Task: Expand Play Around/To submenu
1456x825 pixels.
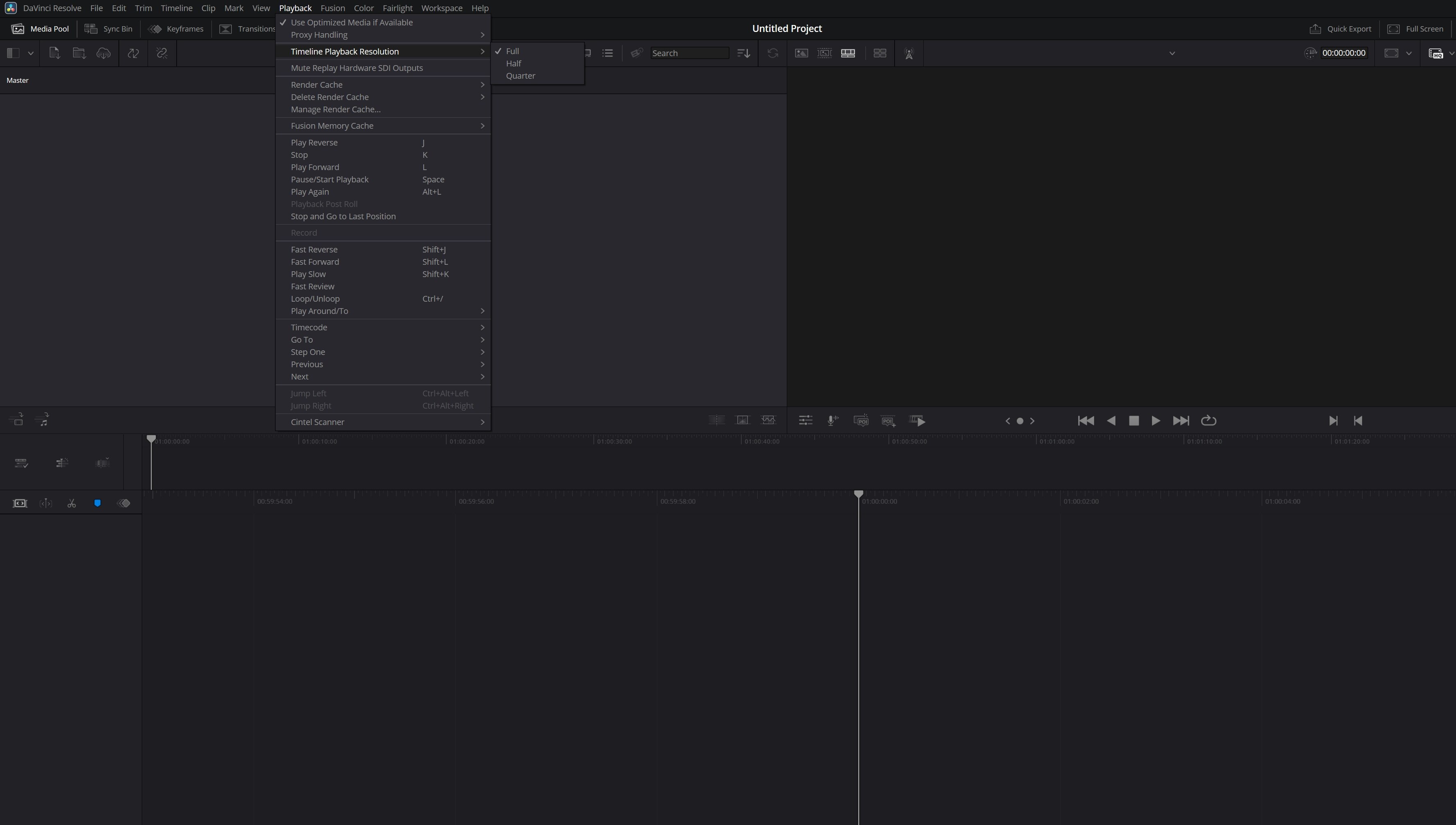Action: coord(383,311)
